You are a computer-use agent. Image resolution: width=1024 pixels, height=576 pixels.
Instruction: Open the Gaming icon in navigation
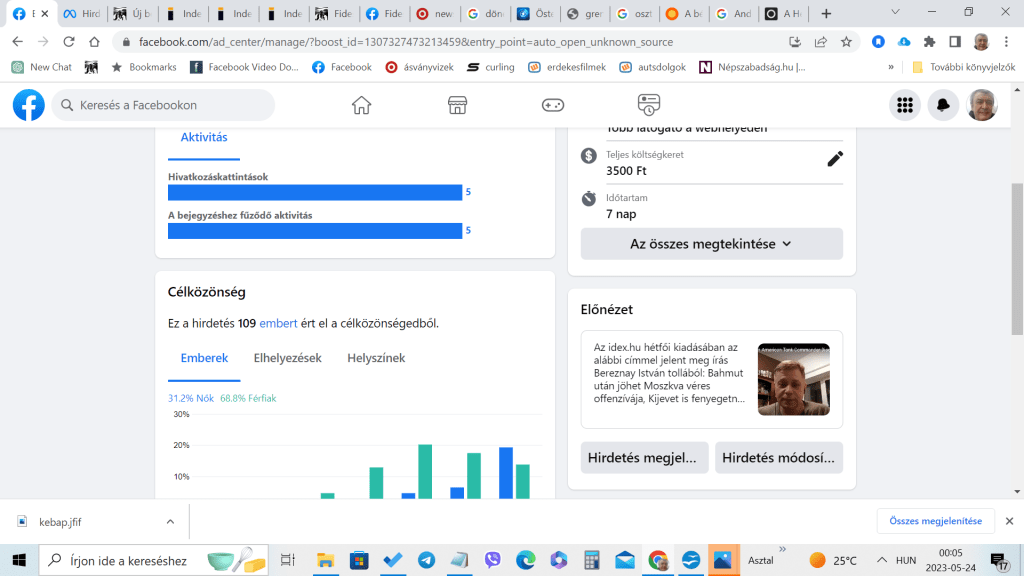click(553, 105)
